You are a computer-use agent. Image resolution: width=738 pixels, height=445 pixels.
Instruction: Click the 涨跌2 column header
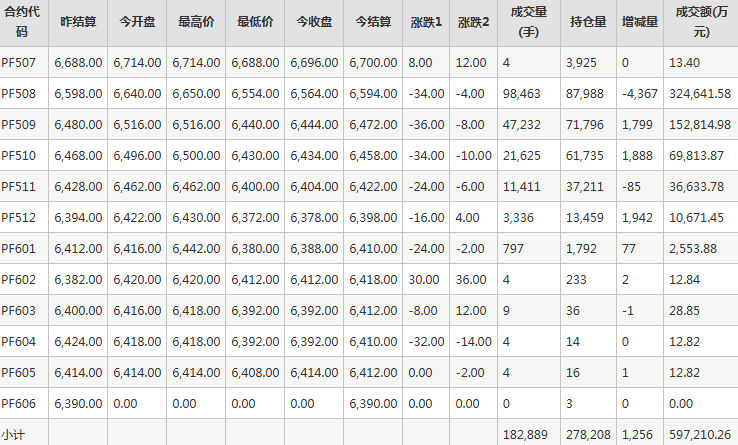473,22
